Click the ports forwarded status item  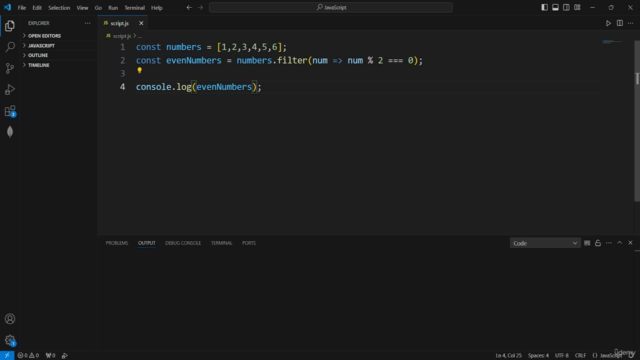pos(50,355)
